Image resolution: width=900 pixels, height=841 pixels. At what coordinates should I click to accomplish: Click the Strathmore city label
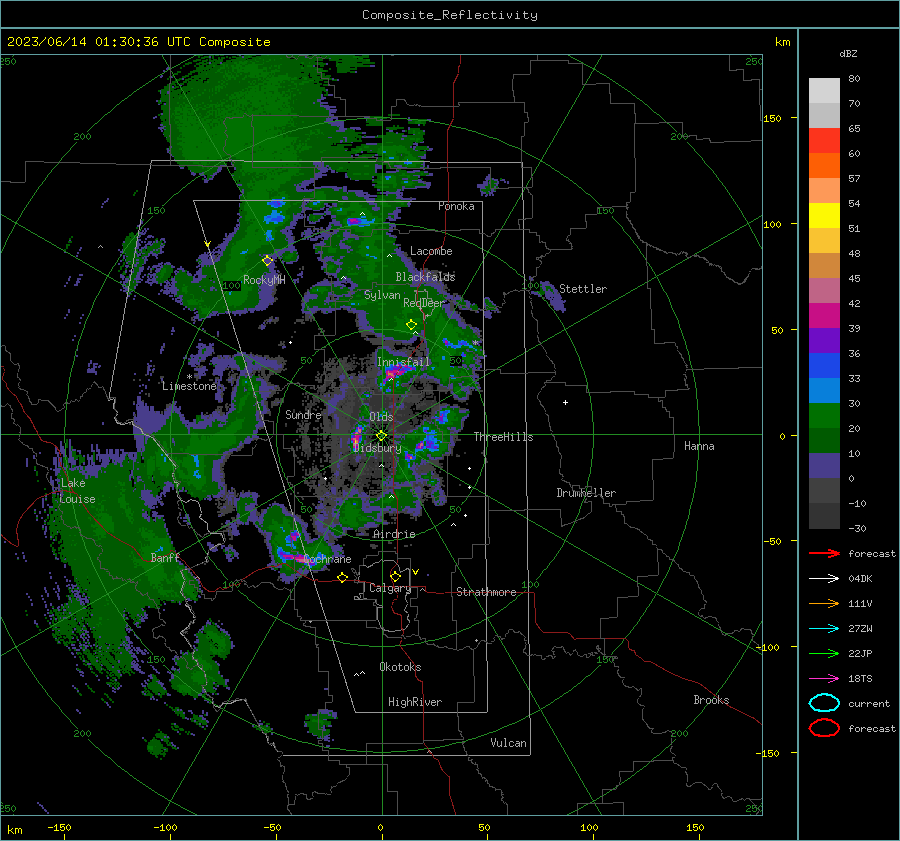pos(486,592)
